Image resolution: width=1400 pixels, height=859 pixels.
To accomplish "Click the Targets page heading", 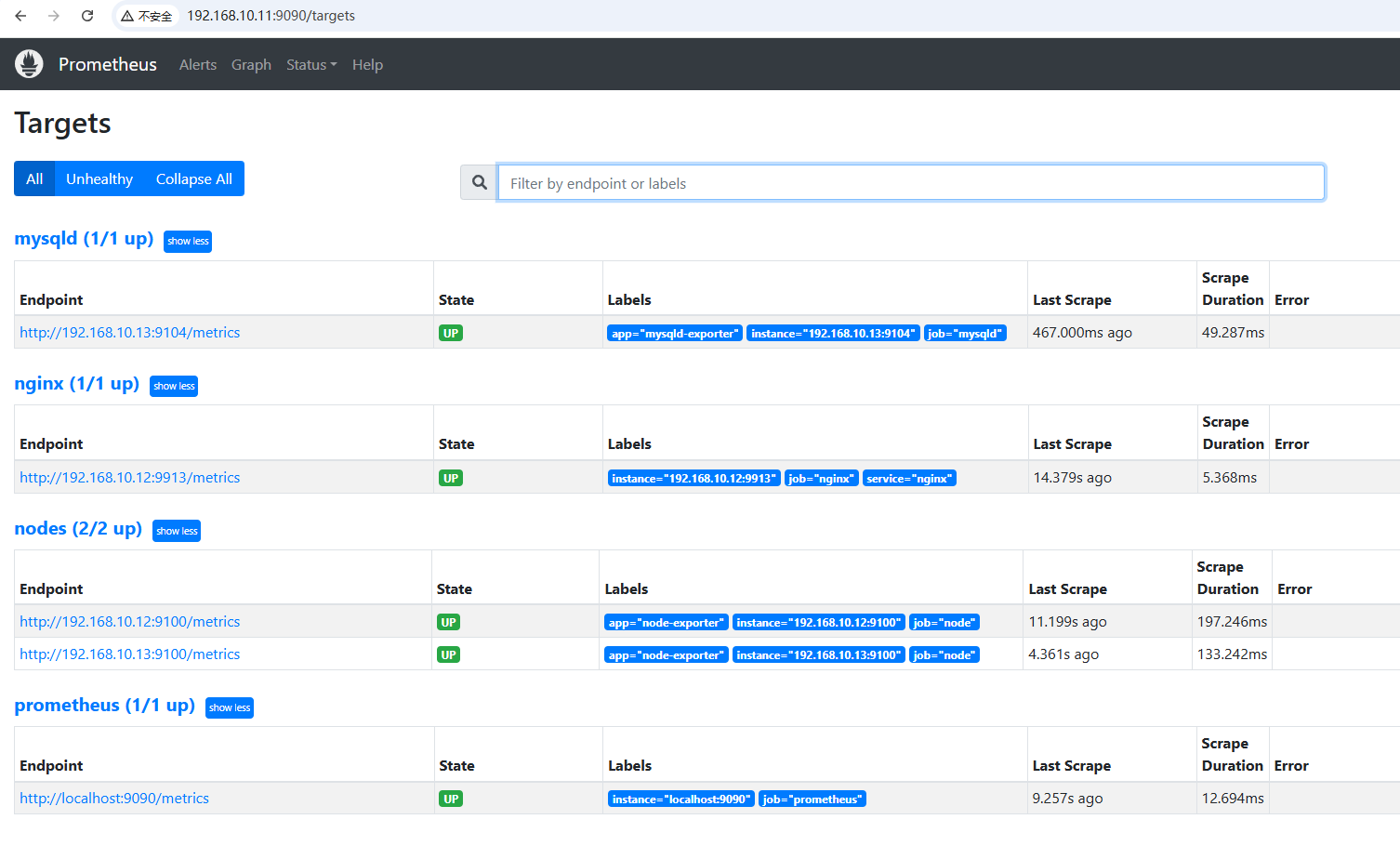I will coord(62,124).
